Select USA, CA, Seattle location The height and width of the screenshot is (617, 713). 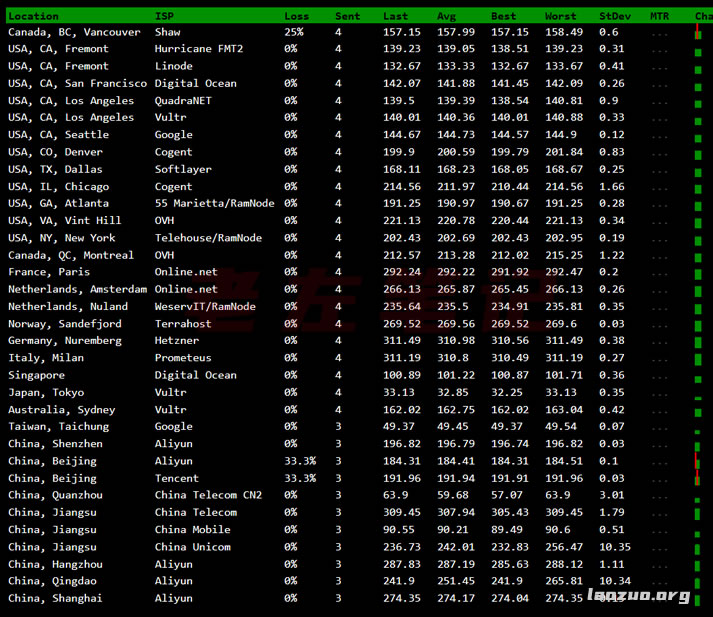[x=58, y=135]
